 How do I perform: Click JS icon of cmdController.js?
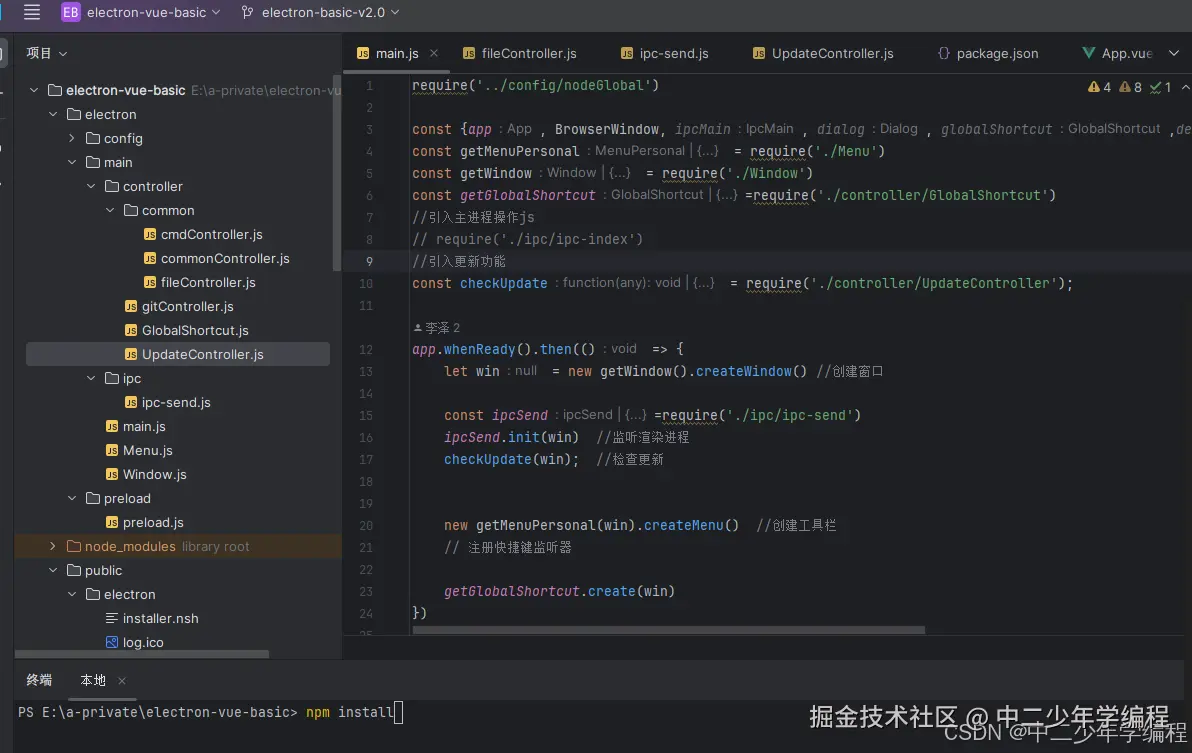150,235
